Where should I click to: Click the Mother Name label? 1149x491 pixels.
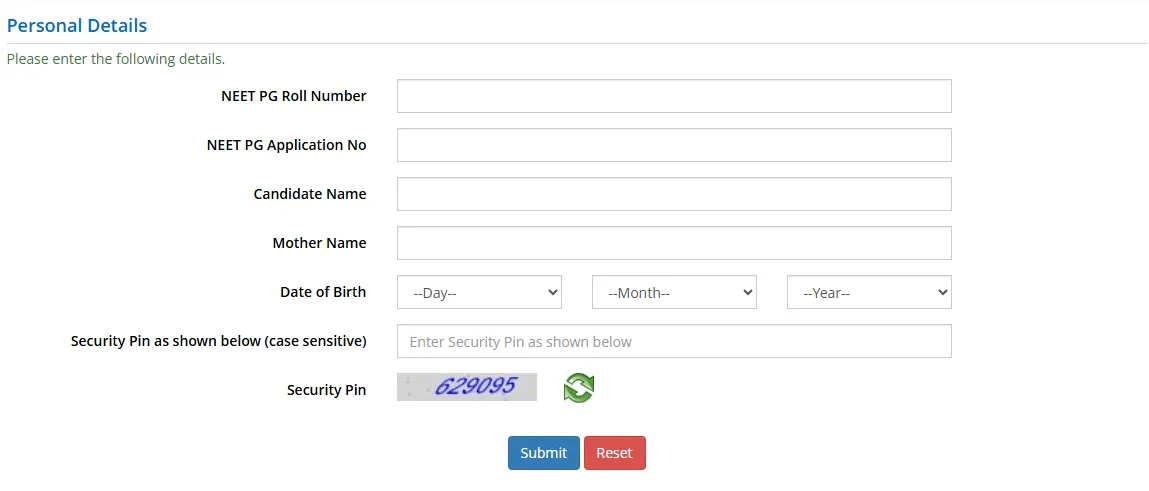[319, 243]
